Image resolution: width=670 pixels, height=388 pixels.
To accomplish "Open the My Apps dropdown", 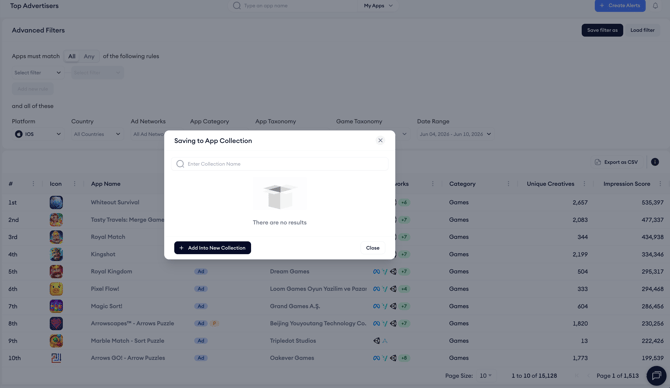I will [x=378, y=6].
